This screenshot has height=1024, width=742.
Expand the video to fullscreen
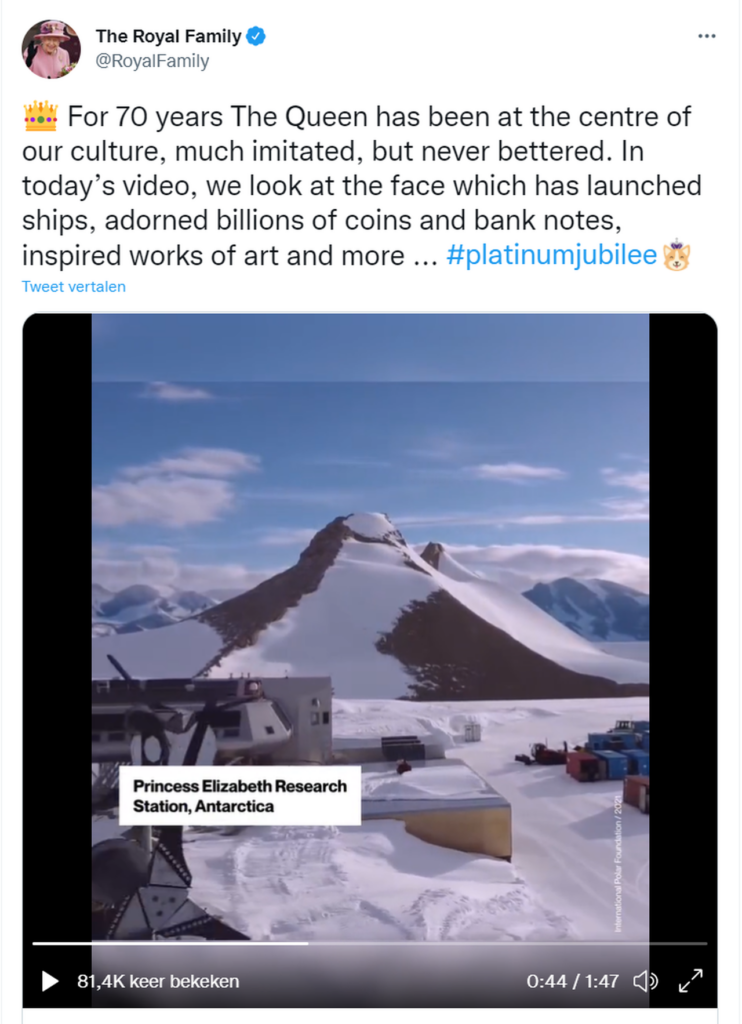click(690, 981)
